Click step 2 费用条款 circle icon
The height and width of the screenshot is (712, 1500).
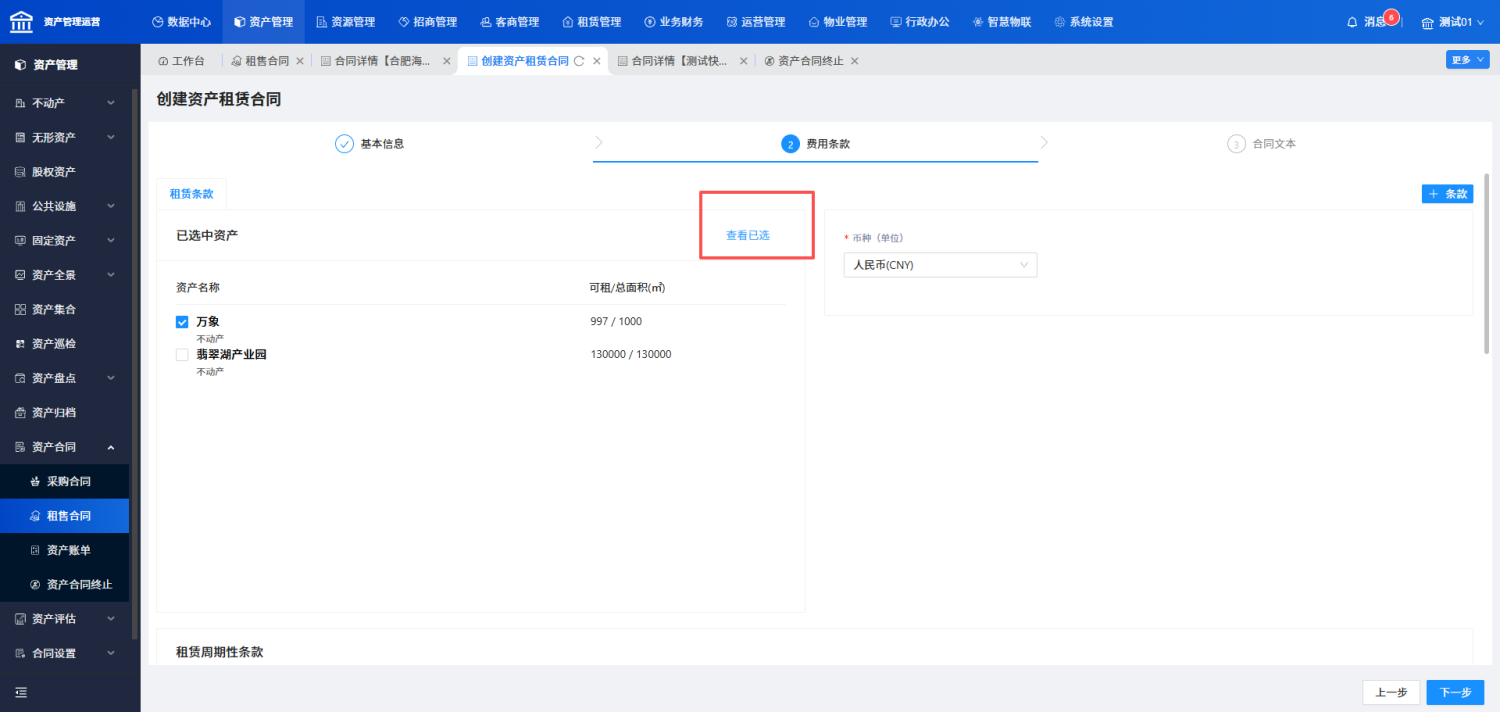tap(790, 144)
